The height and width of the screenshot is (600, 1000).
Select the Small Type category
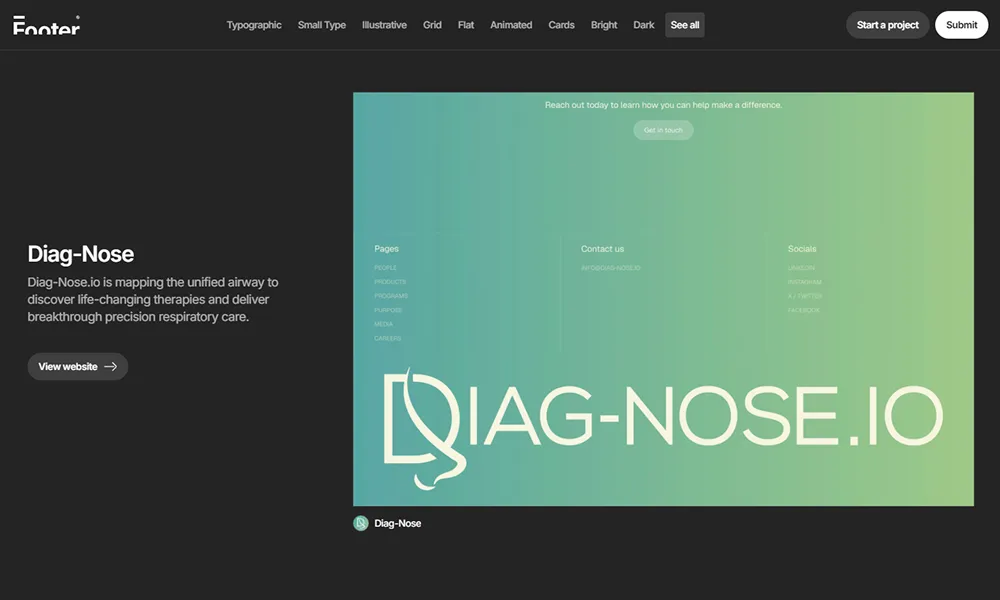(x=322, y=25)
